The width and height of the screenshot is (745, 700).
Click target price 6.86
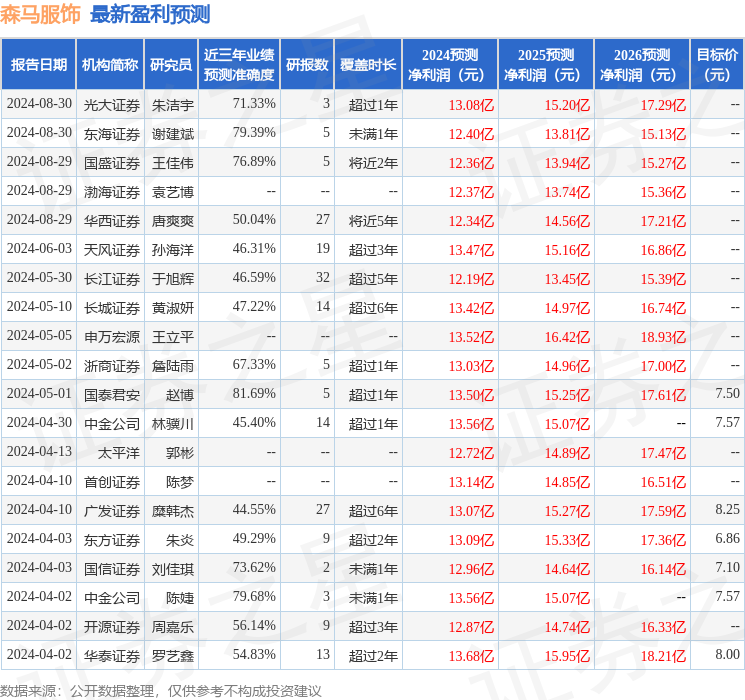(727, 538)
